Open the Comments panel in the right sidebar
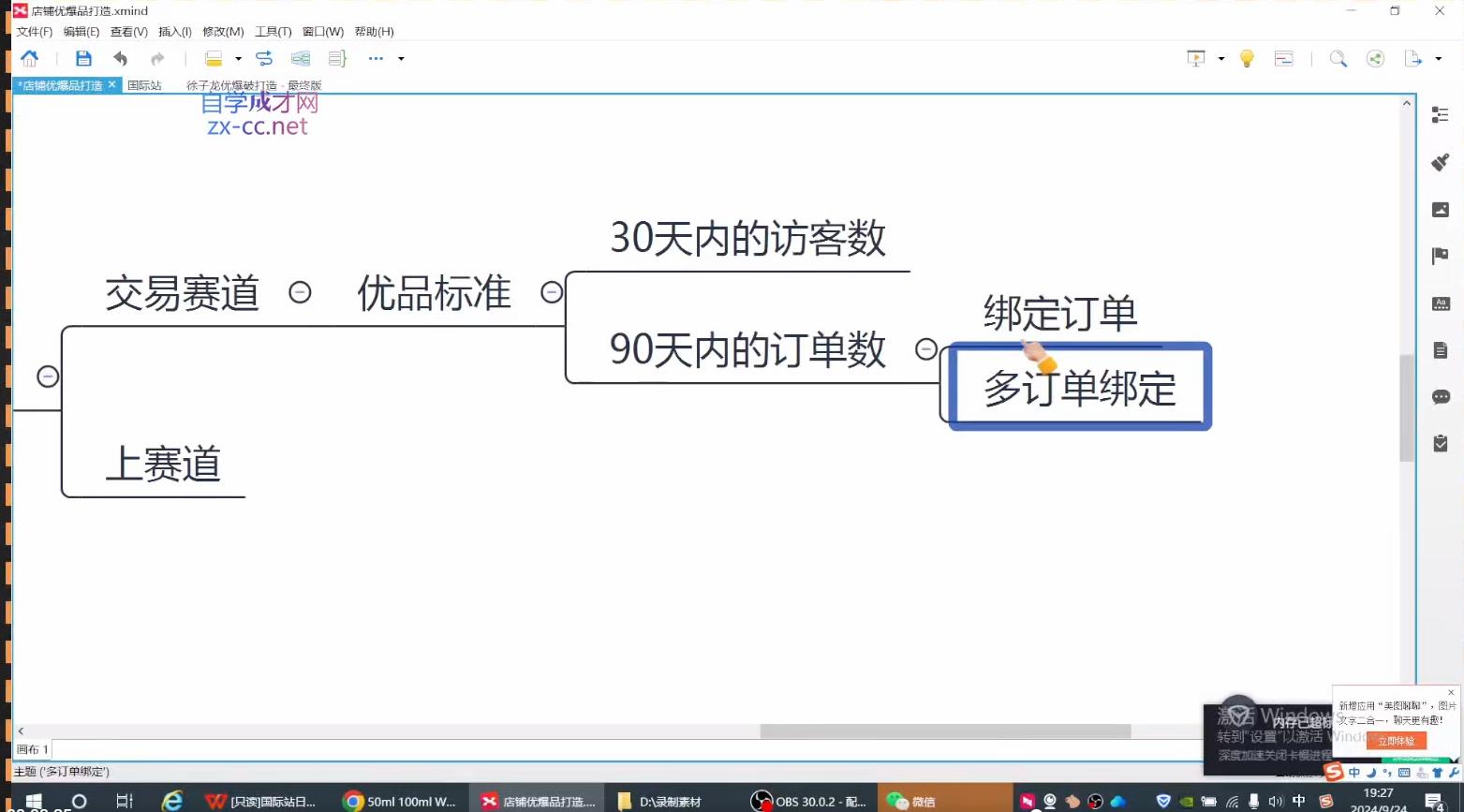 pyautogui.click(x=1440, y=397)
